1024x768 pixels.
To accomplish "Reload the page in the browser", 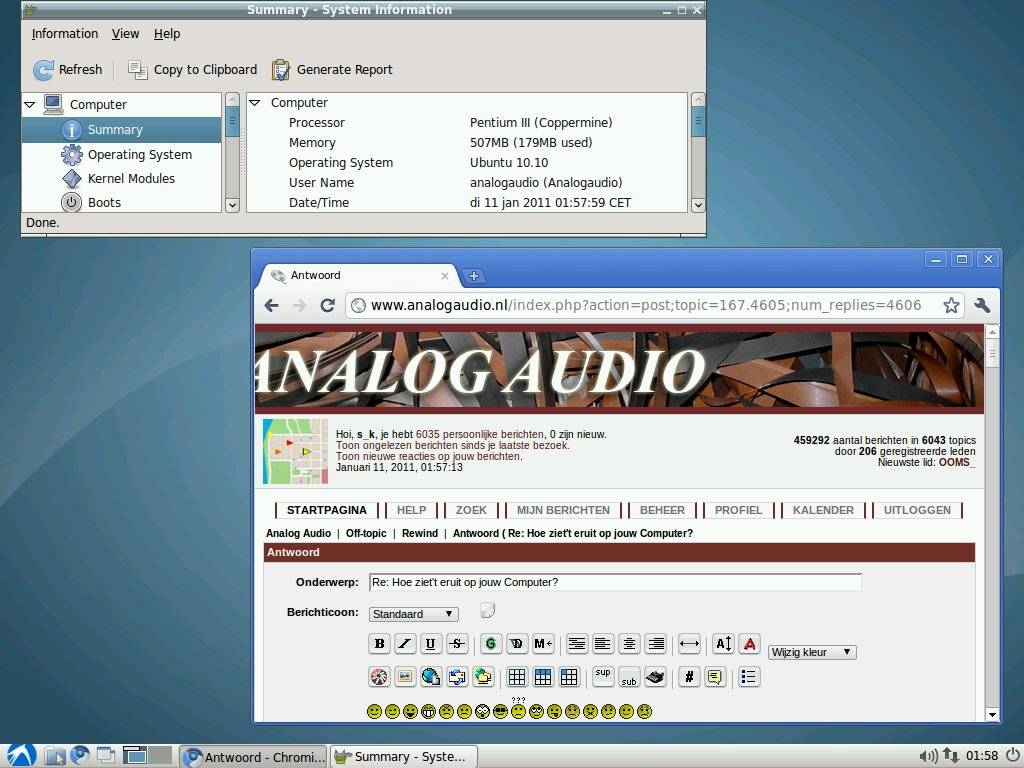I will 327,305.
